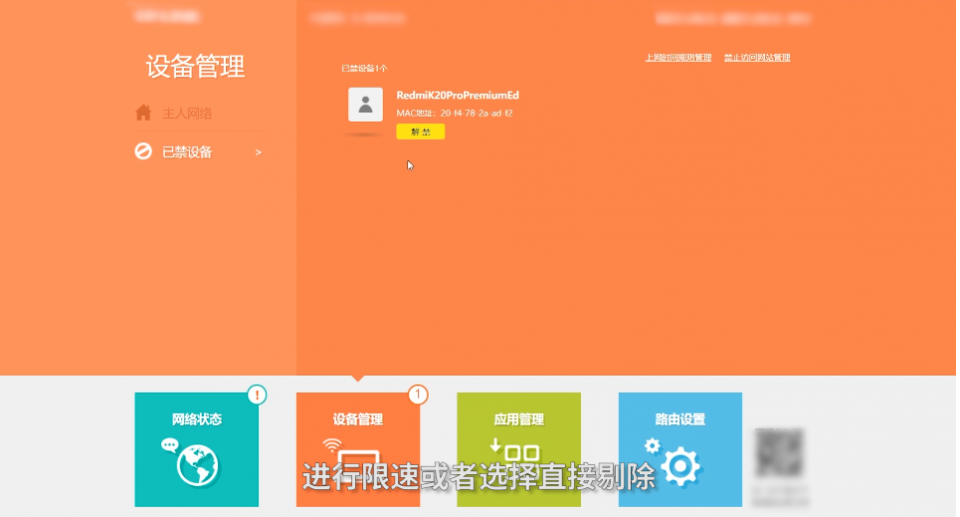Select the avatar icon of the RedmiK20ProPremiumEd device
Image resolution: width=960 pixels, height=517 pixels.
[365, 104]
